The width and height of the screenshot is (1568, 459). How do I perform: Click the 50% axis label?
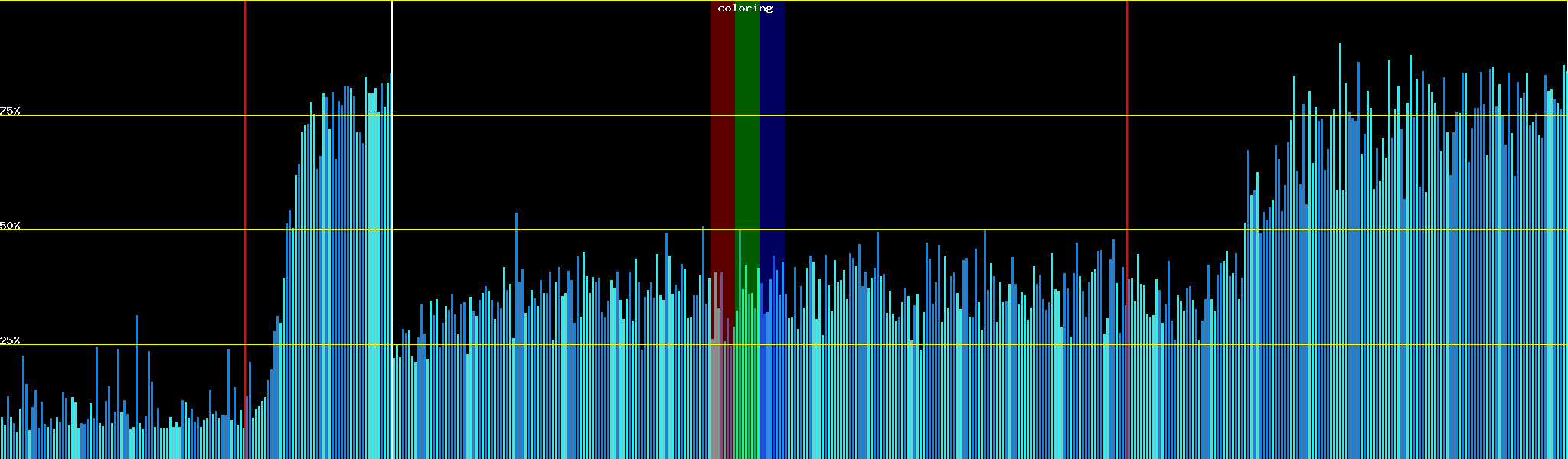pyautogui.click(x=10, y=226)
